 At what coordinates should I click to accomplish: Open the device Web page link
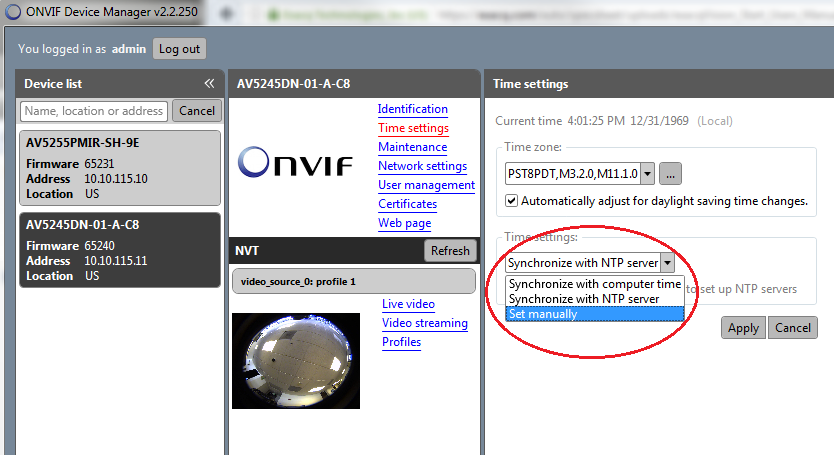point(405,223)
